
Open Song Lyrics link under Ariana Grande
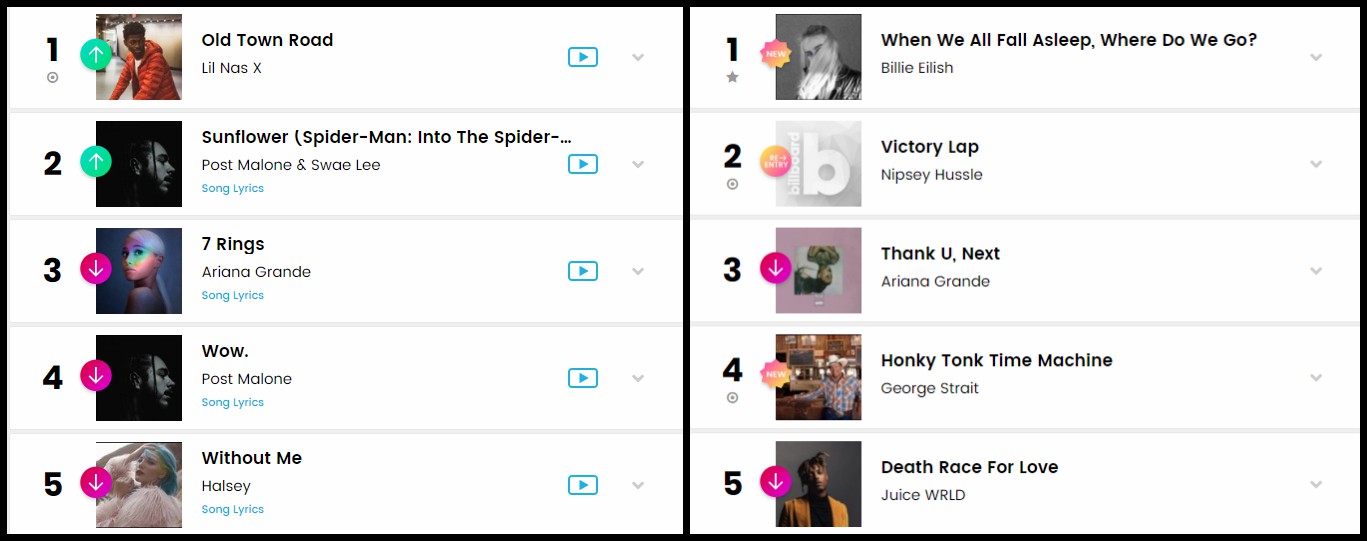233,295
